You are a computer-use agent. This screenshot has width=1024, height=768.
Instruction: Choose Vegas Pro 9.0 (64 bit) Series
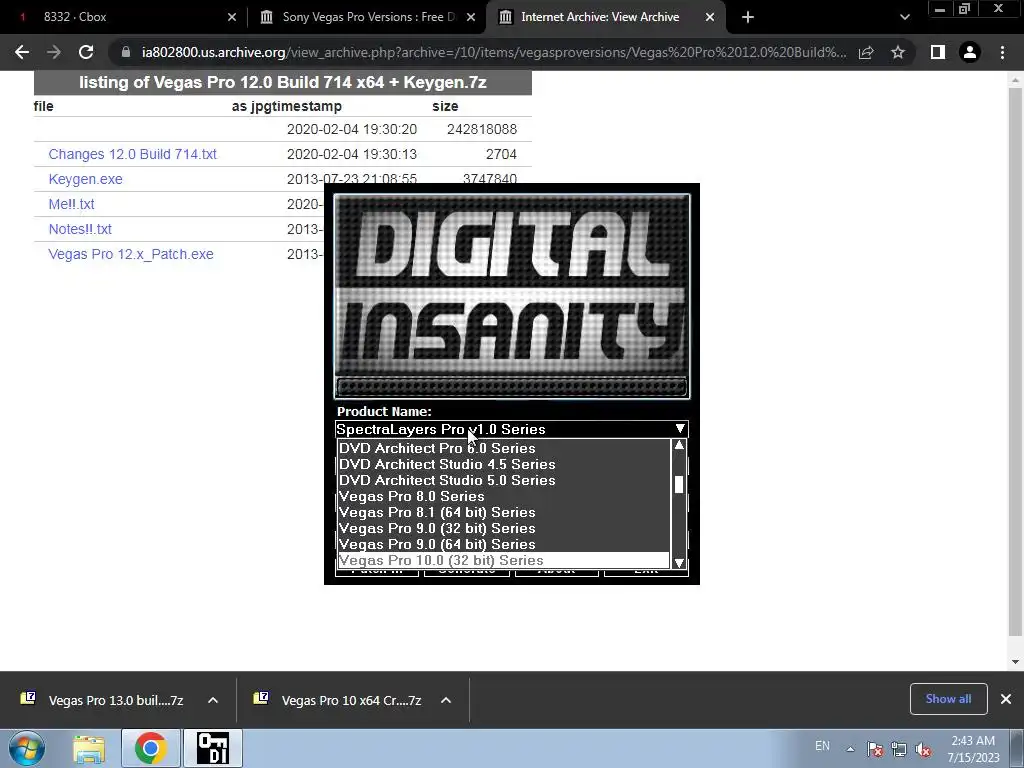click(x=504, y=544)
